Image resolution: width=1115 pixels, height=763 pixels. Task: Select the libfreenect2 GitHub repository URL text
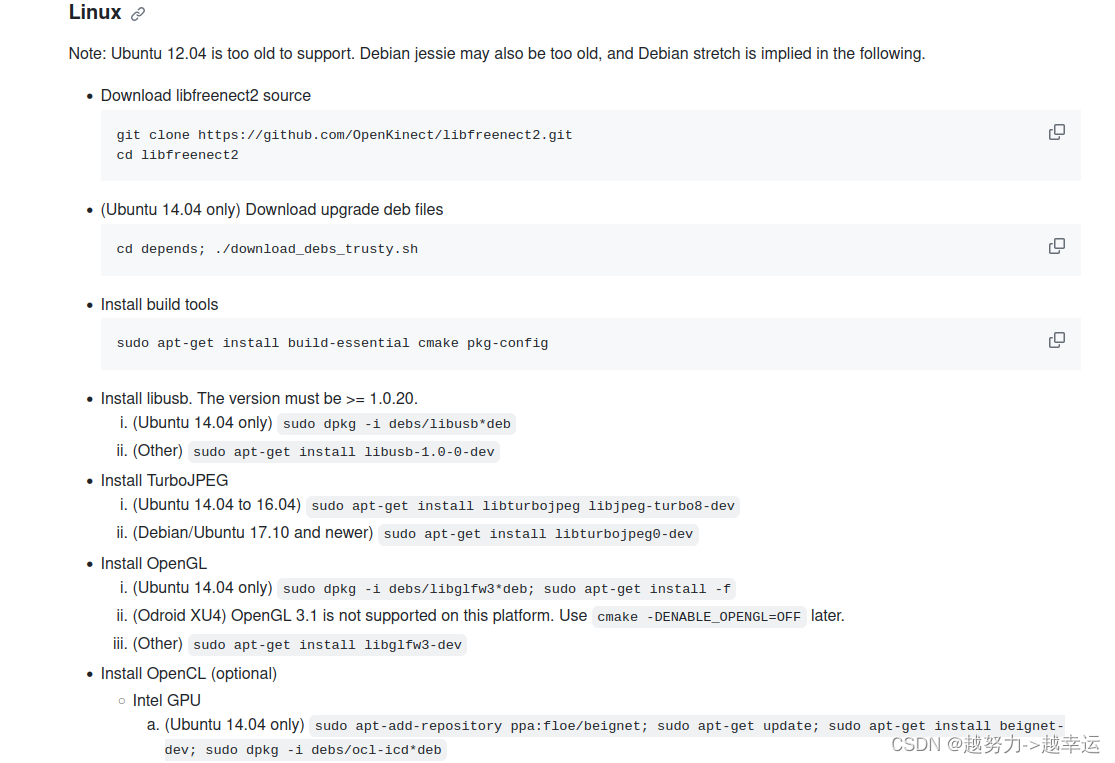[386, 134]
